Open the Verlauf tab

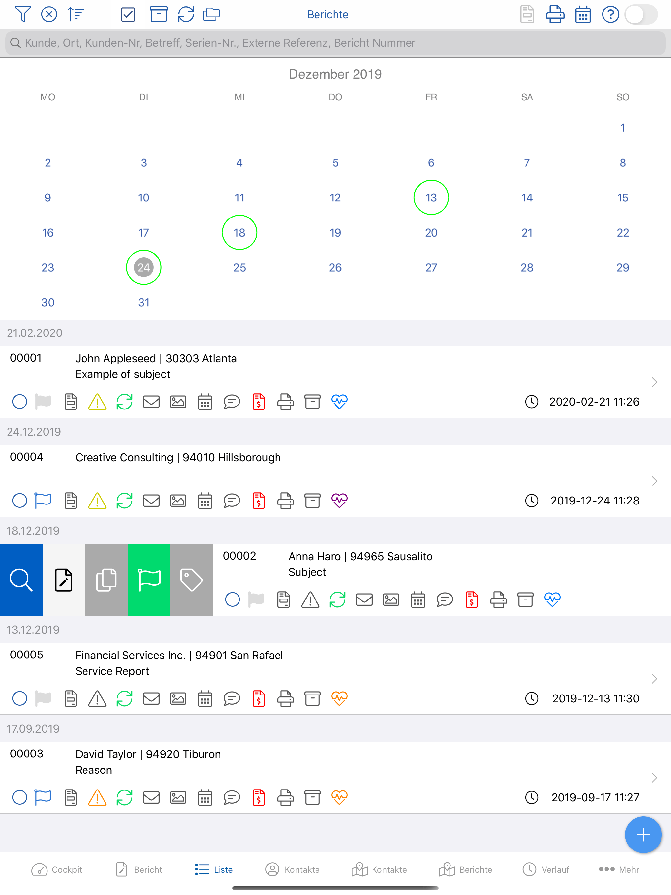coord(546,869)
